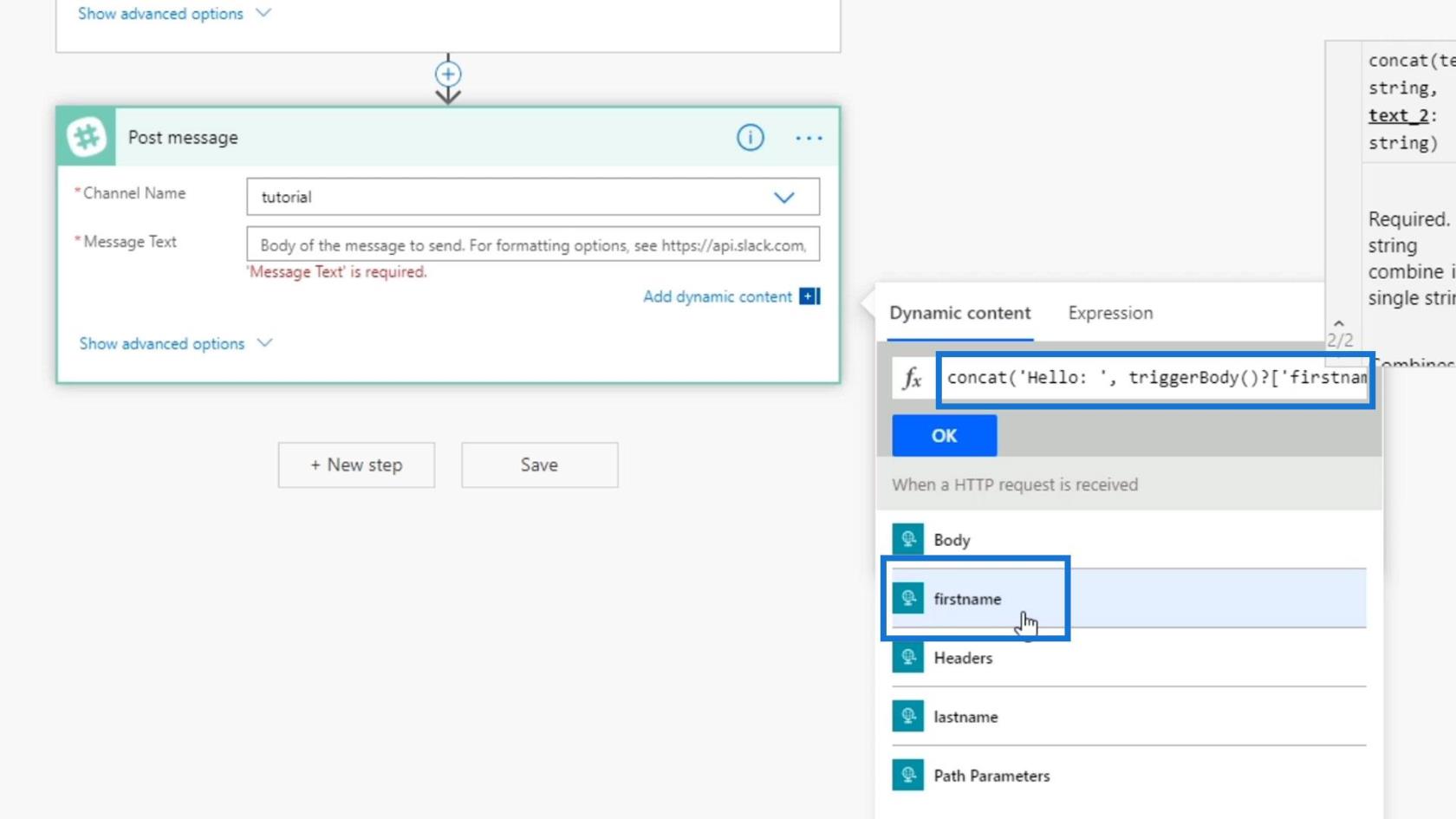Click the text_2 parameter in tooltip

1398,115
